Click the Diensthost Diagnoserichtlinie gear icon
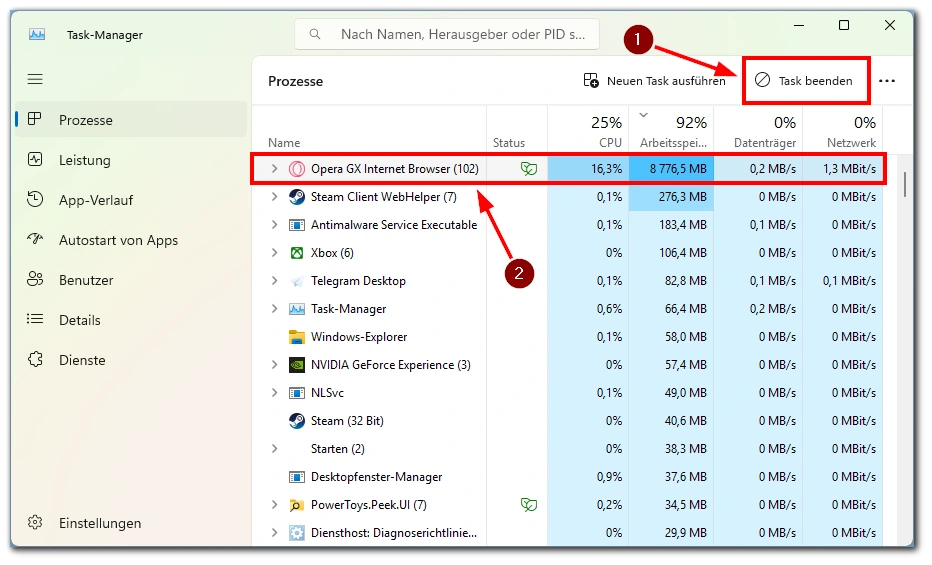The image size is (932, 565). [x=297, y=533]
